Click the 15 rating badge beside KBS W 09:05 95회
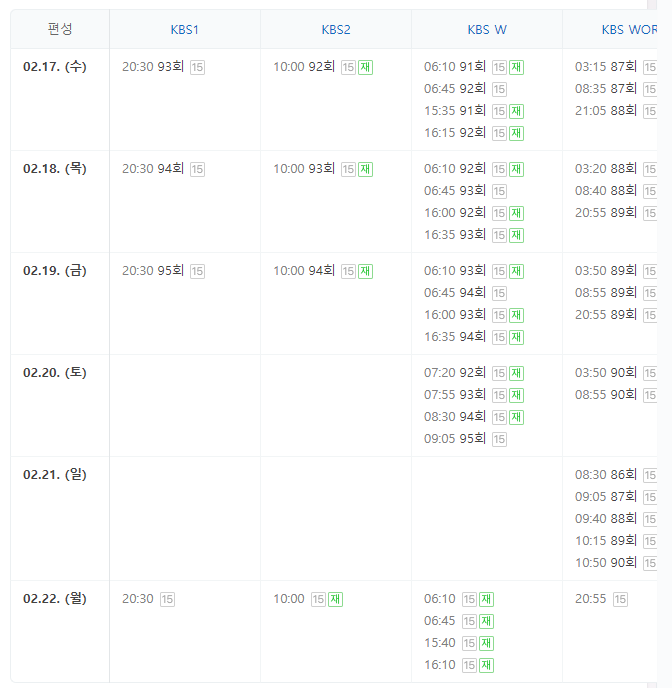672x688 pixels. 499,439
